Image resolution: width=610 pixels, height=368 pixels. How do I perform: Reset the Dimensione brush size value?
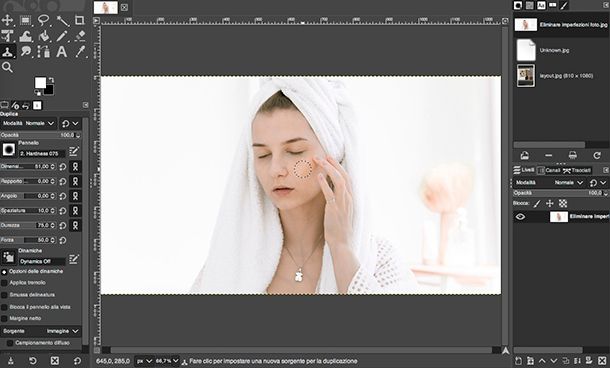[x=63, y=167]
